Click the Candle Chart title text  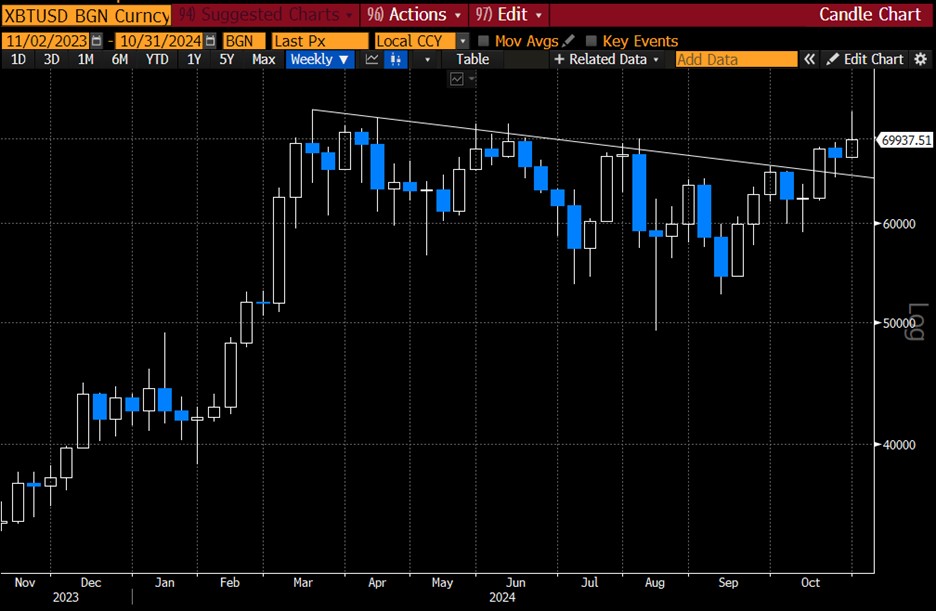(x=870, y=14)
